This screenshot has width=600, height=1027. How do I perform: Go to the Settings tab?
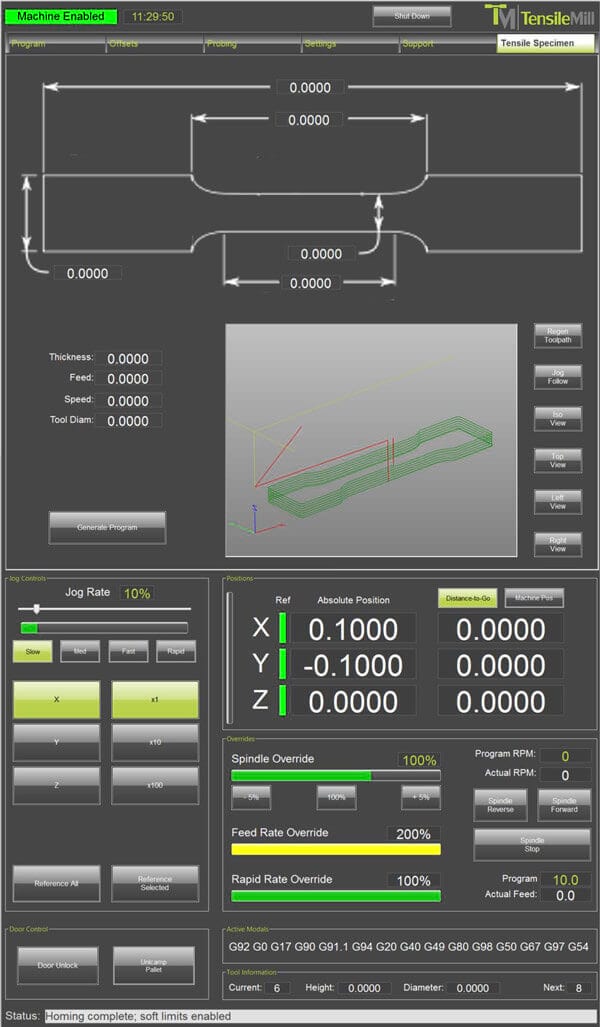[350, 44]
